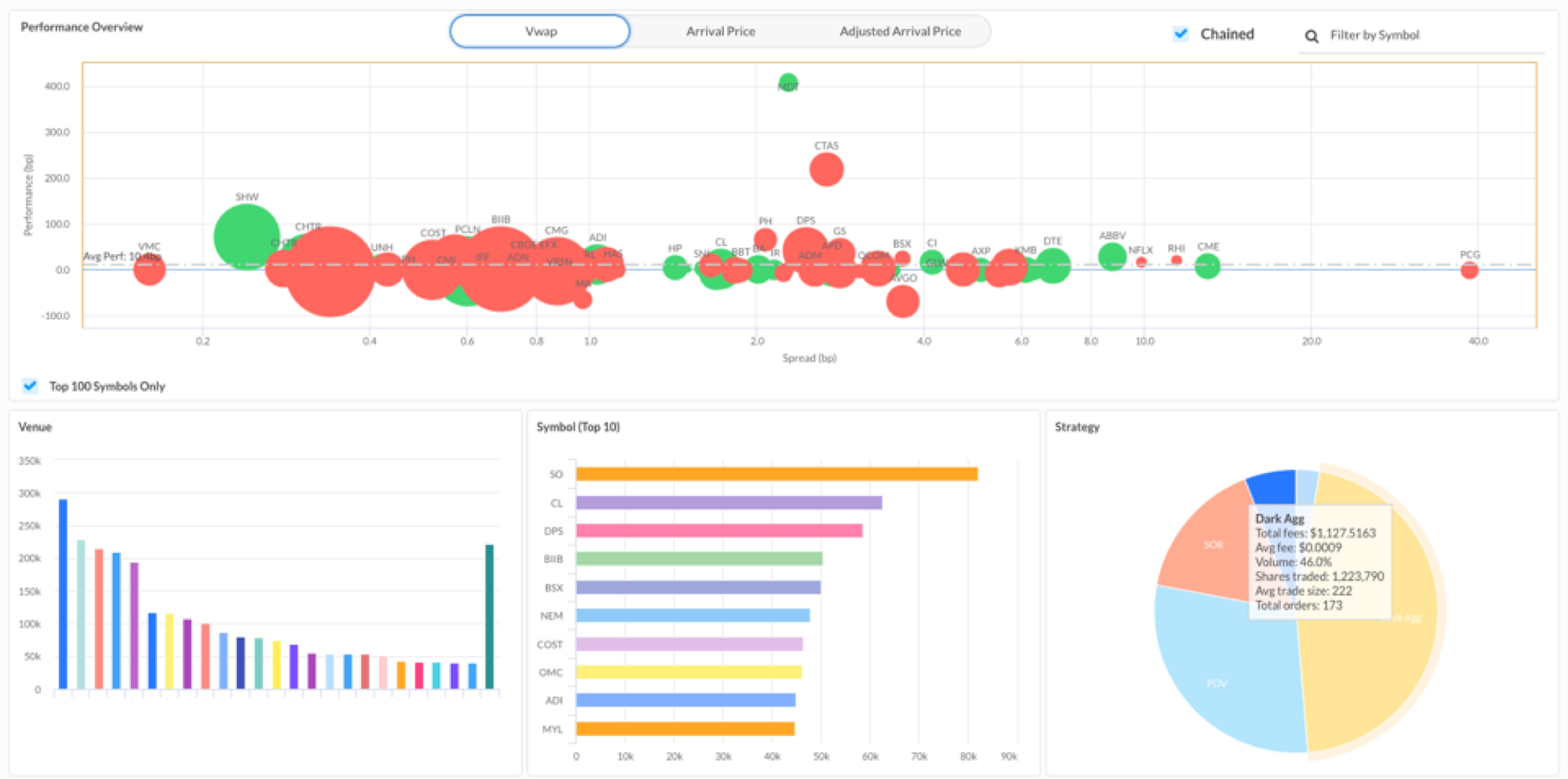
Task: Click the search magnifier icon
Action: point(1312,36)
